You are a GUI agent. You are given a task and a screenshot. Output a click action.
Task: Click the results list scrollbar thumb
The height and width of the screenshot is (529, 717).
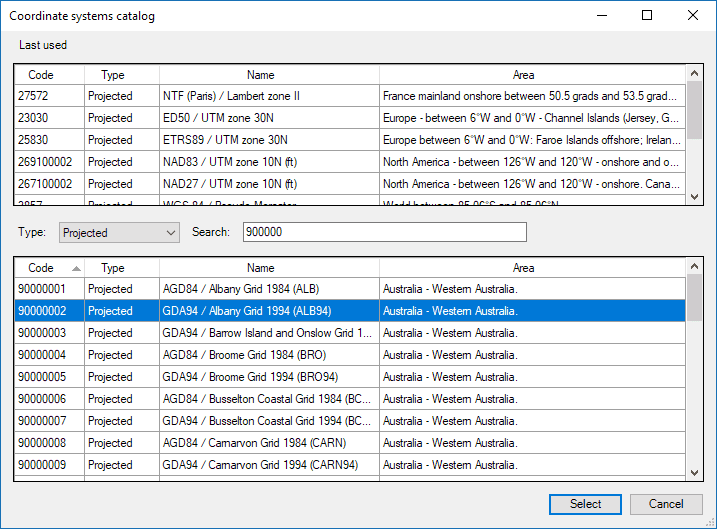click(694, 297)
